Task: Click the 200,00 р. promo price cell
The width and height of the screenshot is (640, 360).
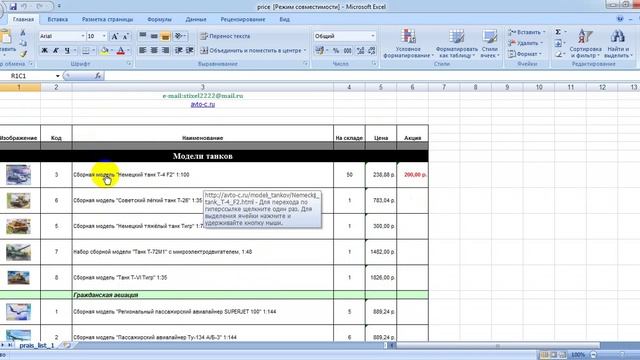Action: tap(413, 175)
